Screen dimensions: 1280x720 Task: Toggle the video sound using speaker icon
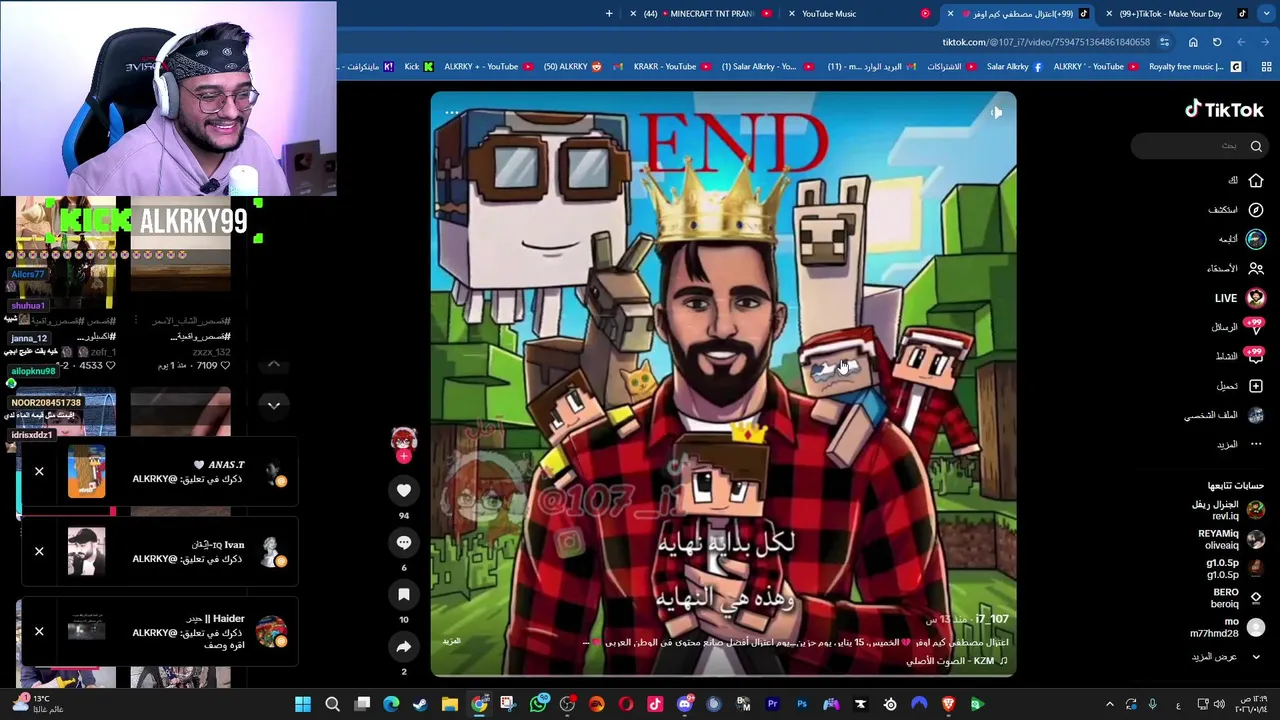pos(996,113)
